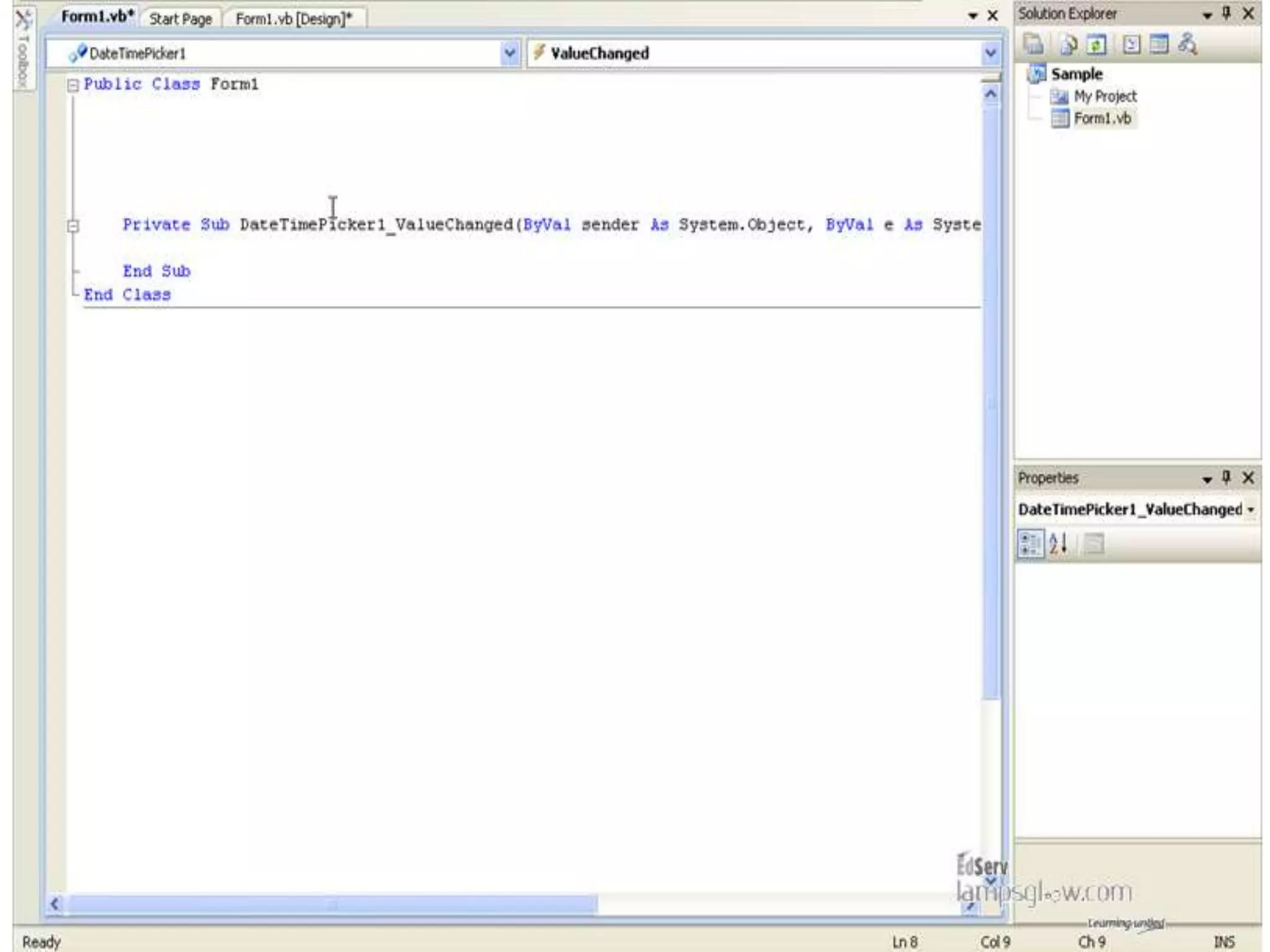The width and height of the screenshot is (1270, 952).
Task: Open View Class Diagram icon in Solution Explorer
Action: [x=1188, y=45]
